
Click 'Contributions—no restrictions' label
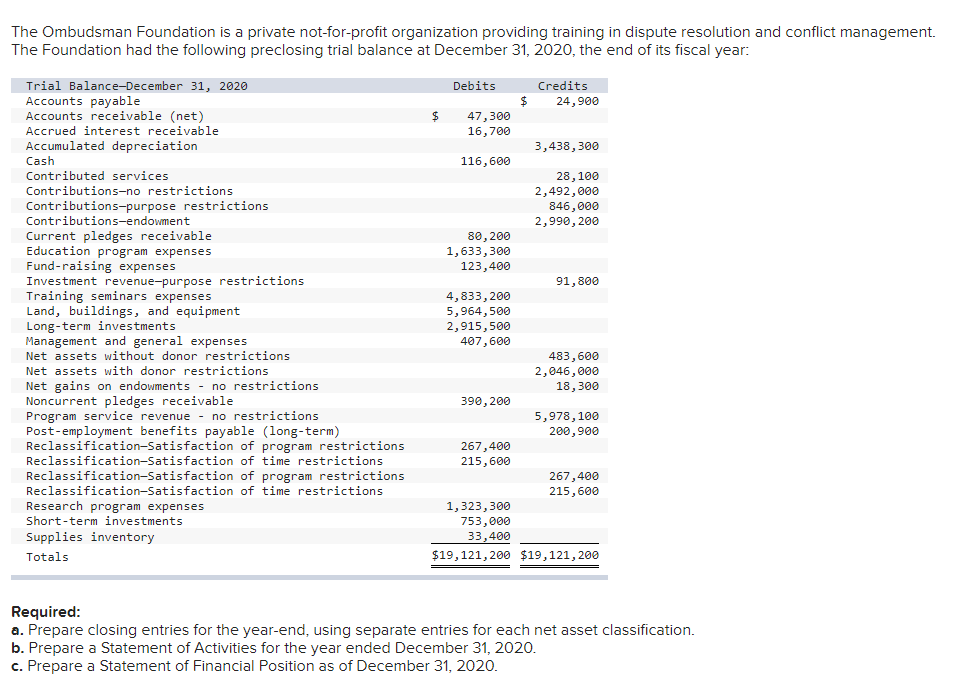click(x=129, y=191)
